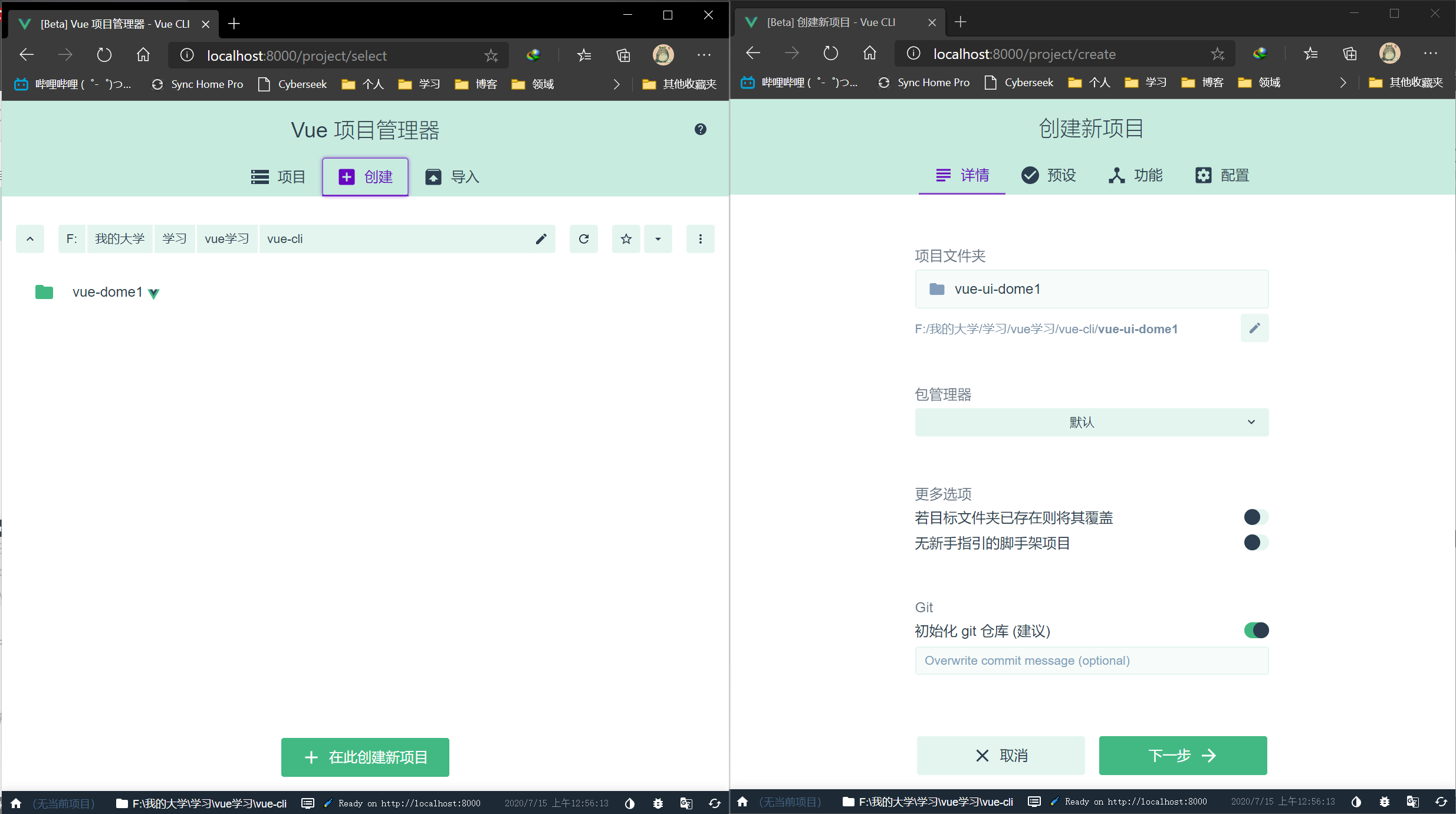The height and width of the screenshot is (814, 1456).
Task: Enable overwriting the target folder if it exists
Action: (x=1254, y=517)
